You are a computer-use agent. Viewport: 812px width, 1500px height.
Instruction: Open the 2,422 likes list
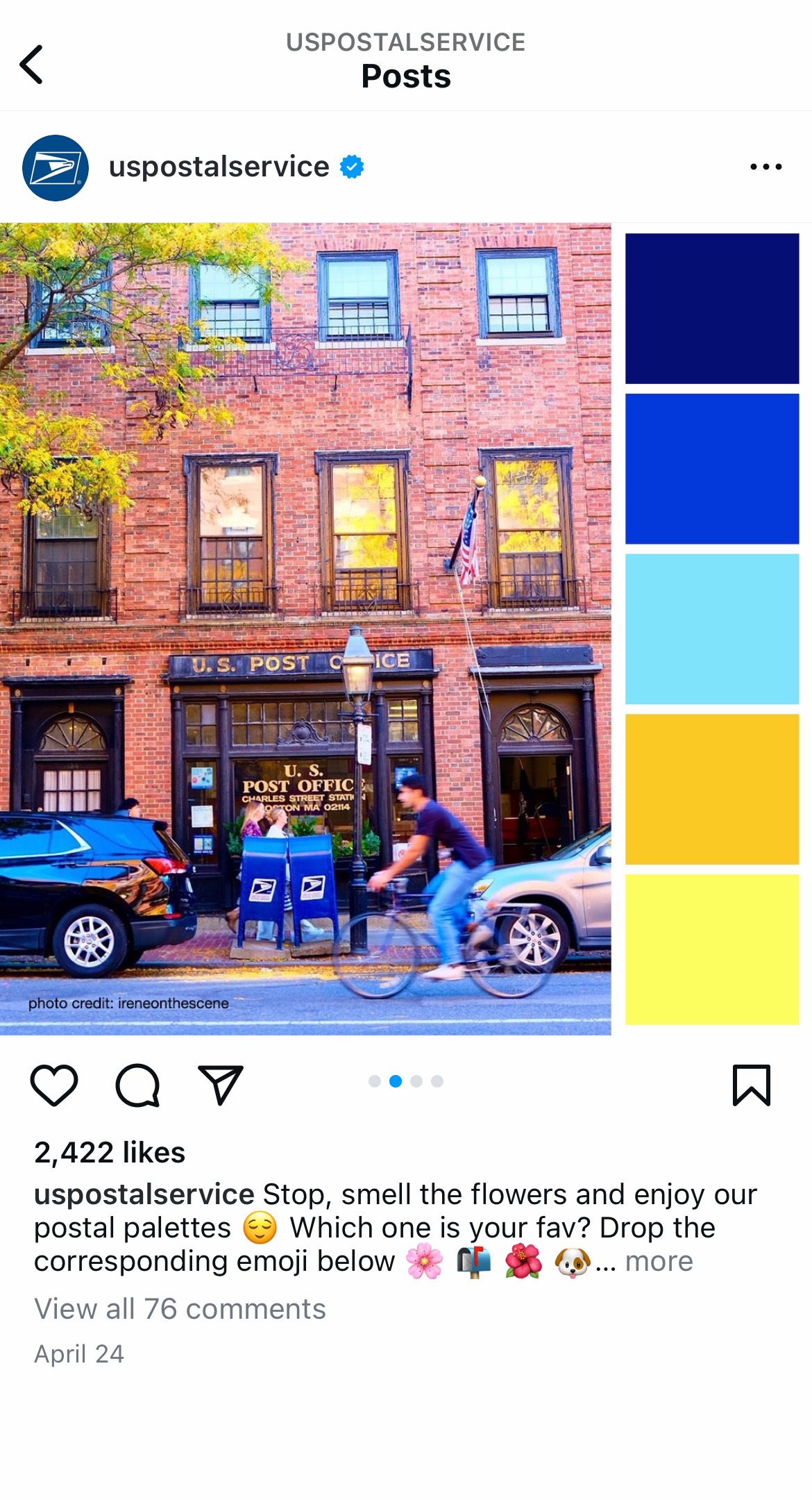pos(110,1152)
